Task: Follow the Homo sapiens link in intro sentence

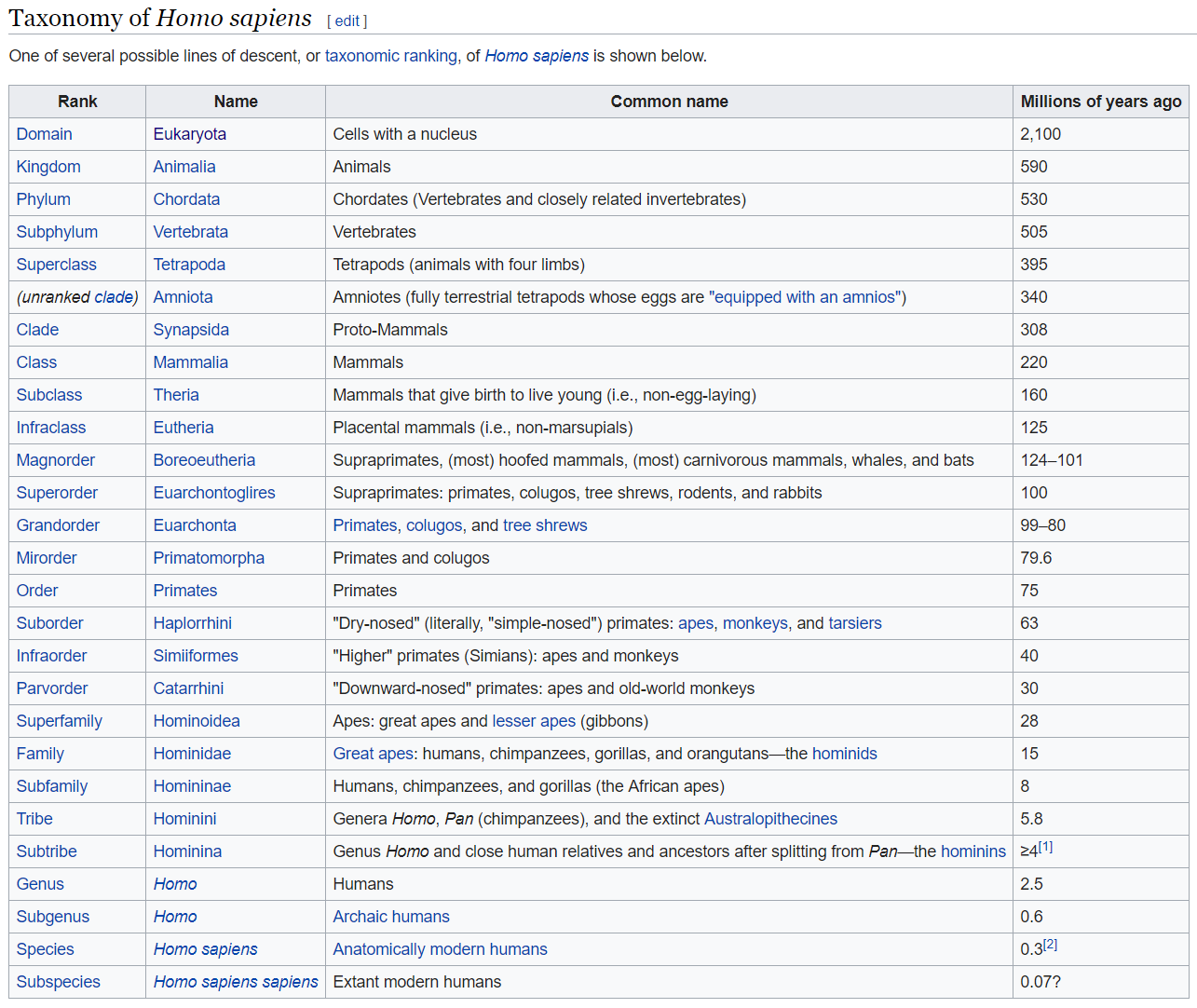Action: point(536,56)
